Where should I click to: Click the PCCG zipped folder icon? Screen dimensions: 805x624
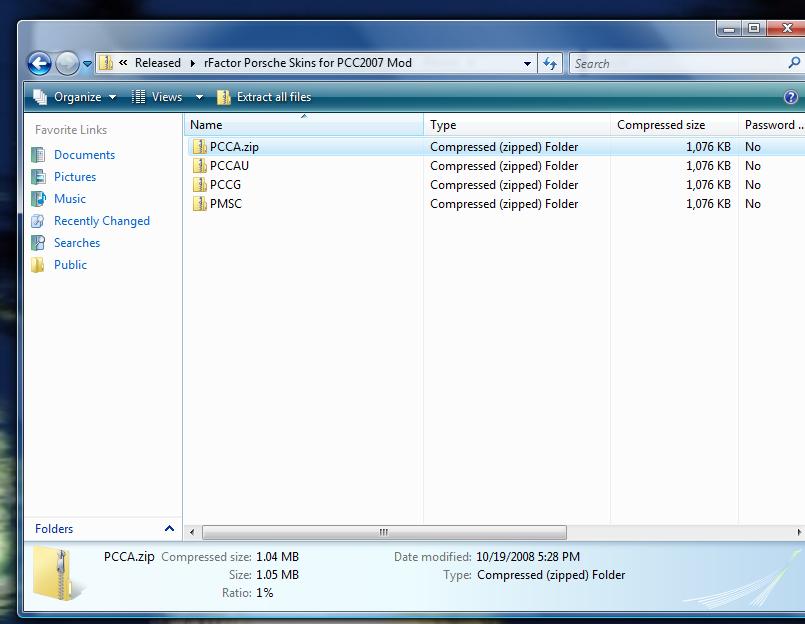coord(199,185)
